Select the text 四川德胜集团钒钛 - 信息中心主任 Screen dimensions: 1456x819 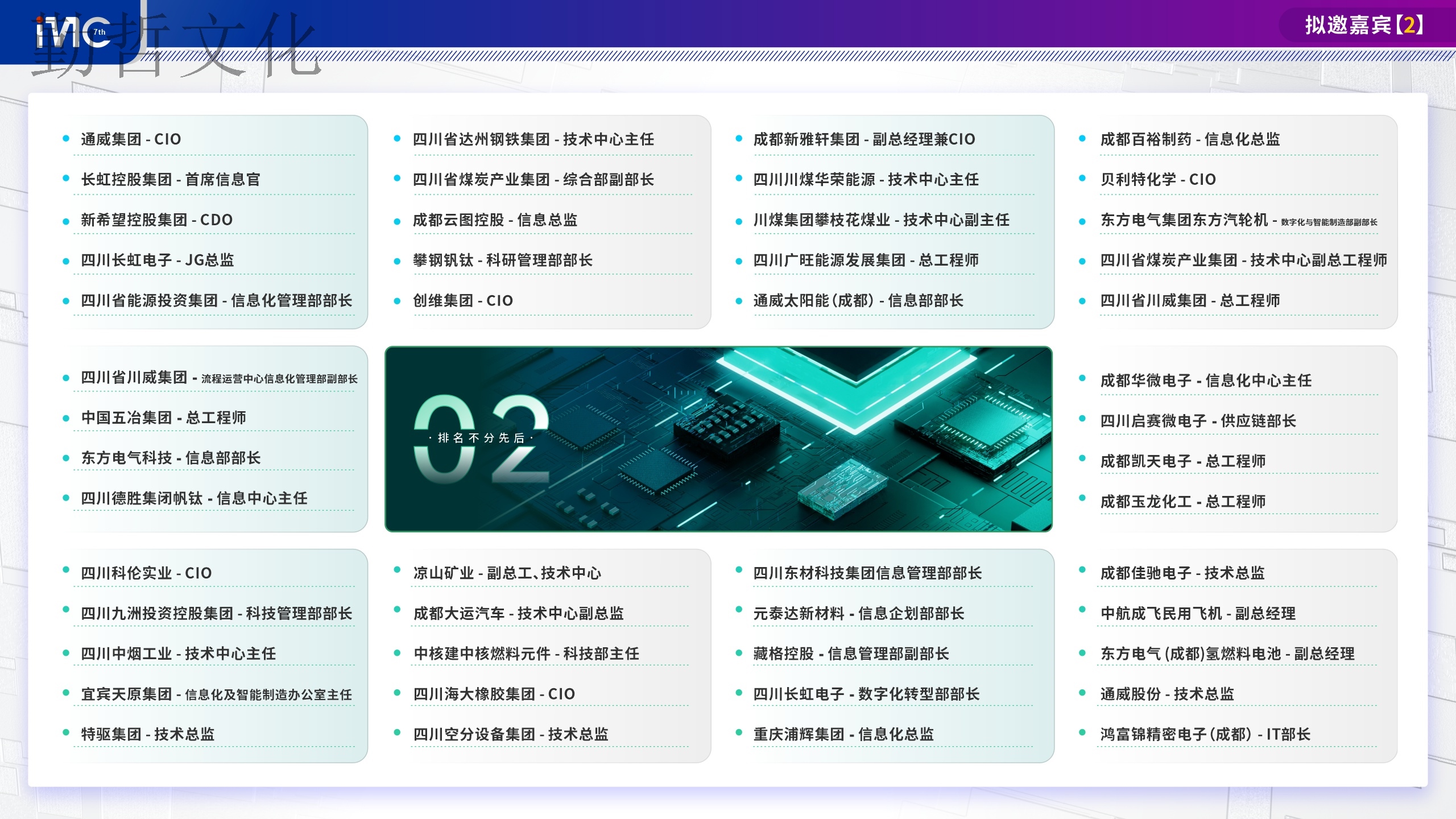click(194, 499)
